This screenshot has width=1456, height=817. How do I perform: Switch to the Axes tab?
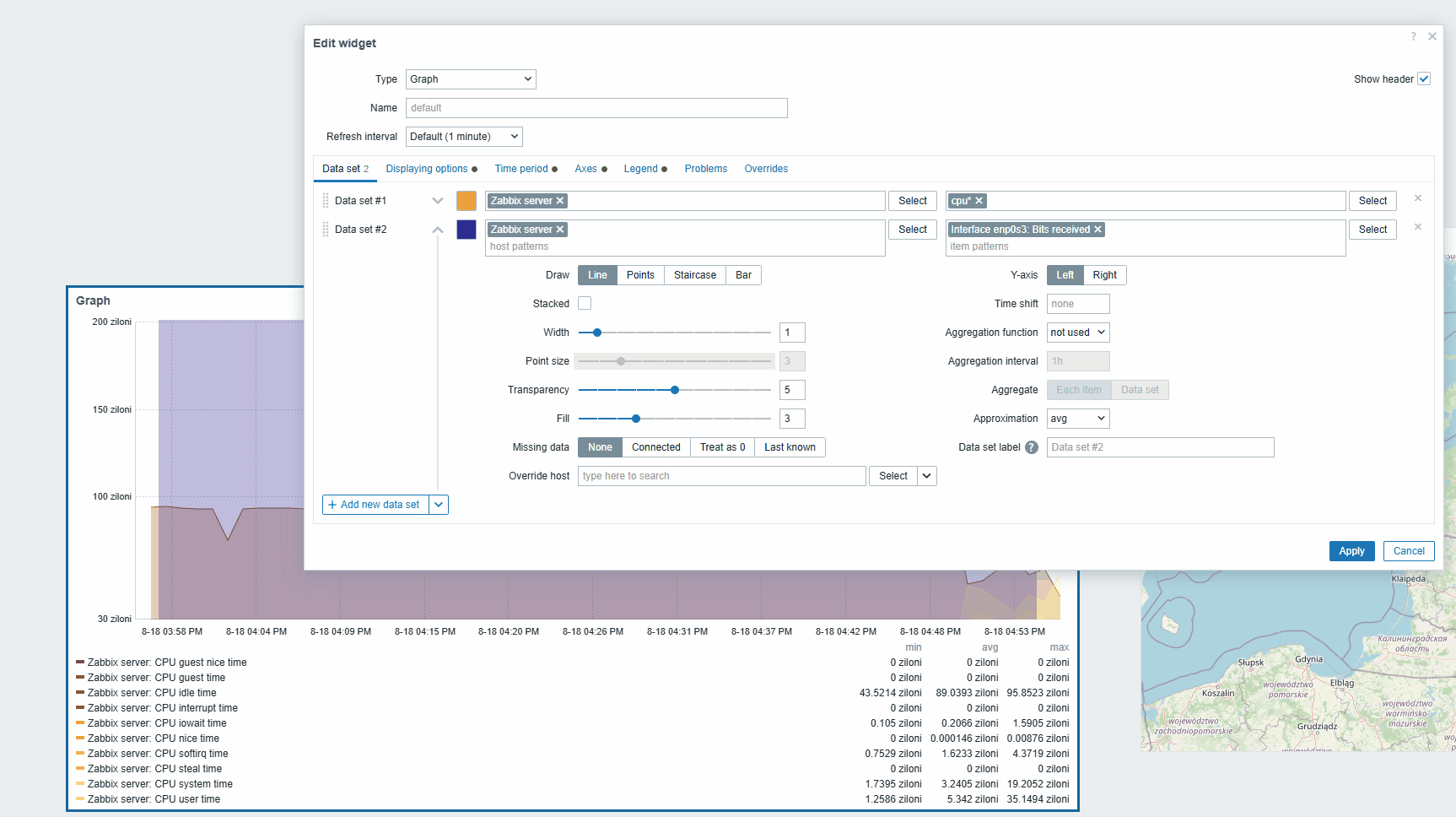590,169
